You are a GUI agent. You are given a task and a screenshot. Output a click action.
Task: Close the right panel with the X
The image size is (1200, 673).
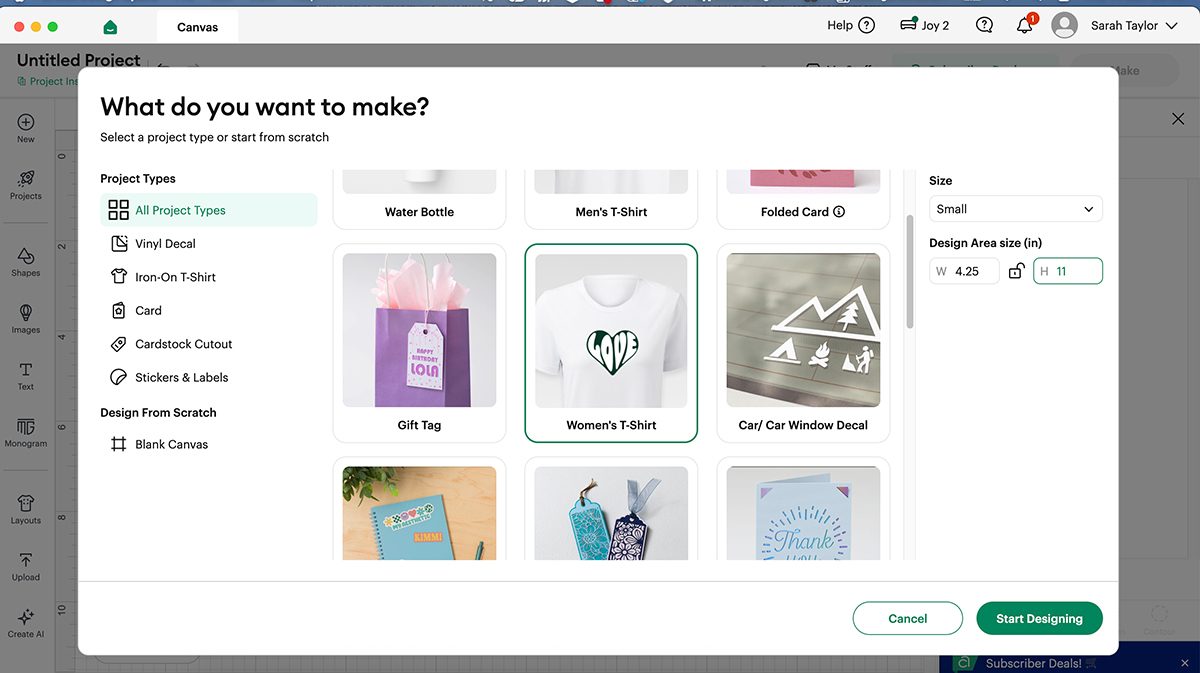[1178, 119]
